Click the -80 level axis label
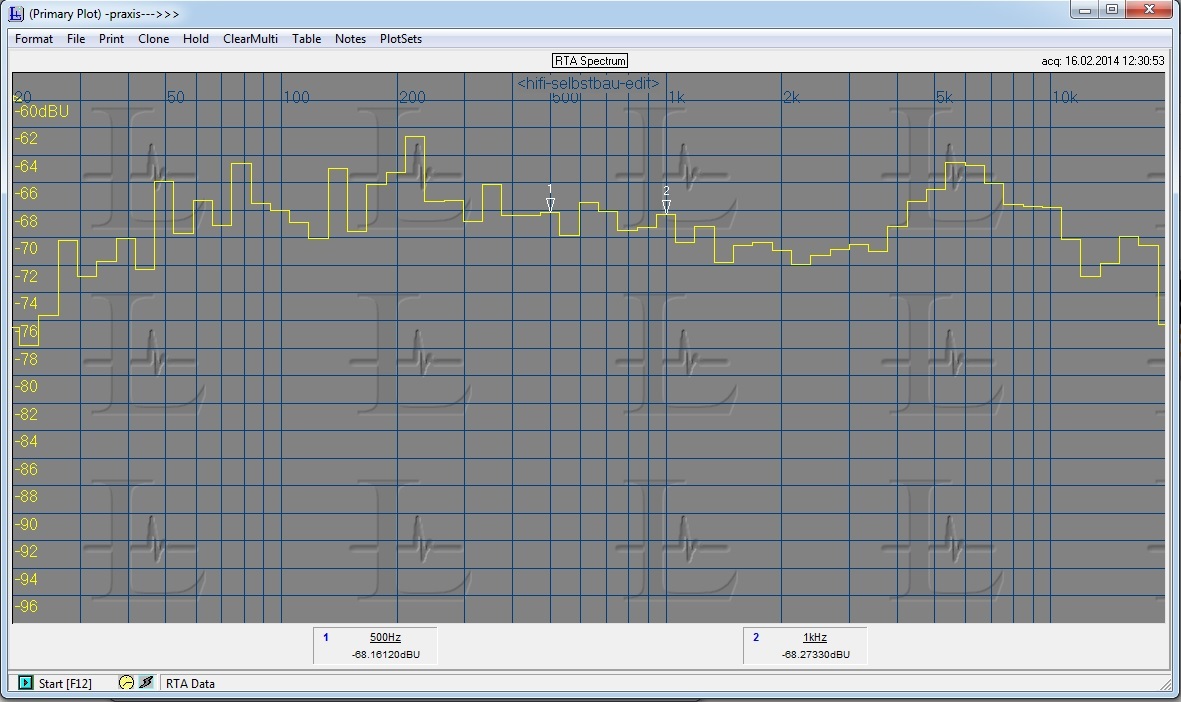 pos(26,386)
